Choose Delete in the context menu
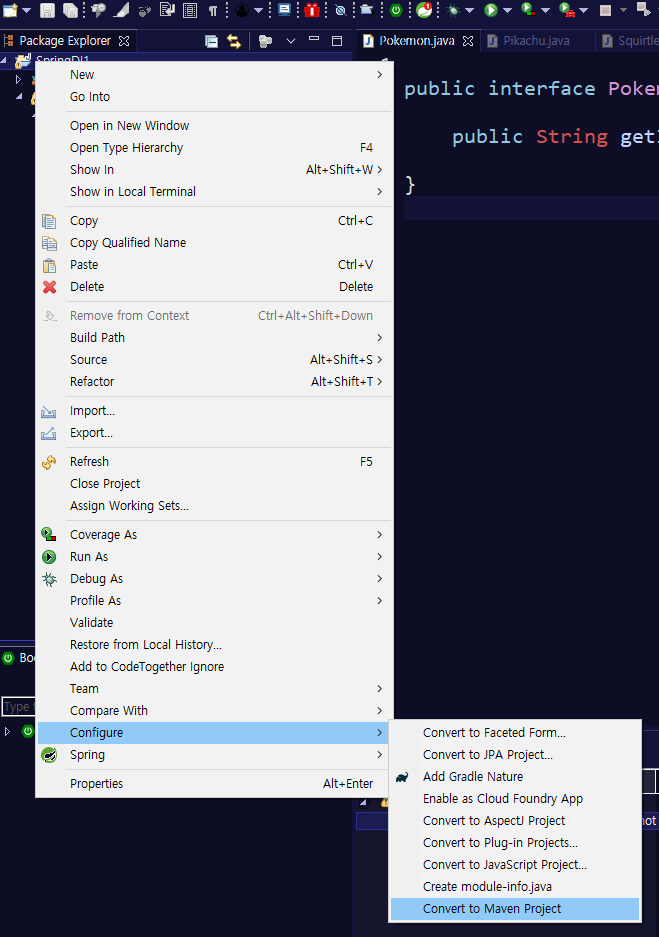The image size is (659, 937). click(x=215, y=287)
